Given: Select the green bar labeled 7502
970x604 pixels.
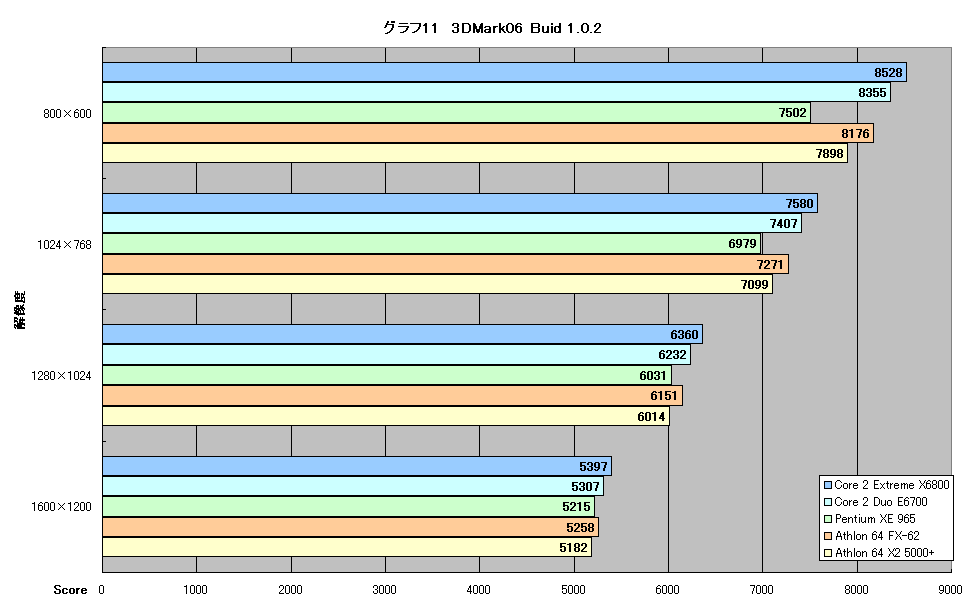Looking at the screenshot, I should tap(457, 113).
